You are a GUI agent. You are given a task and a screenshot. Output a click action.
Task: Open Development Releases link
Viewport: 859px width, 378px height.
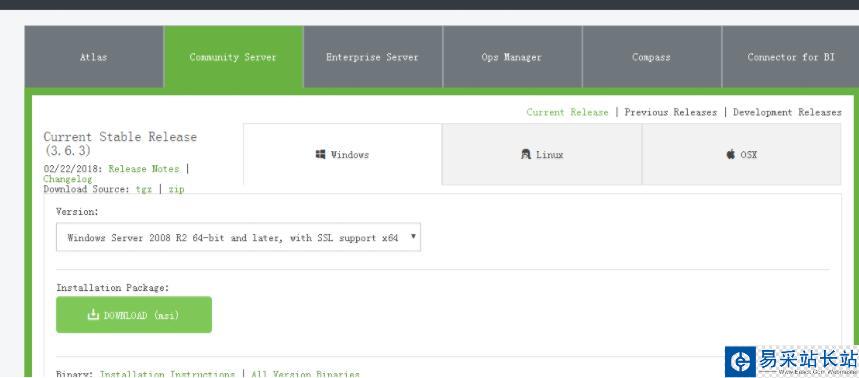(x=787, y=112)
